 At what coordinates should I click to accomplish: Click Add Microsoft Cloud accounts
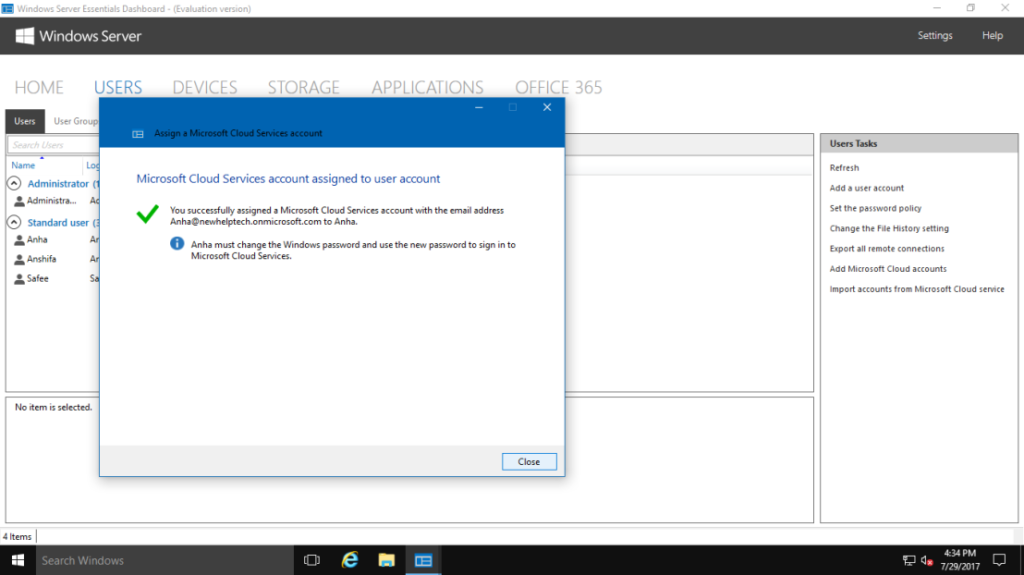[x=888, y=269]
